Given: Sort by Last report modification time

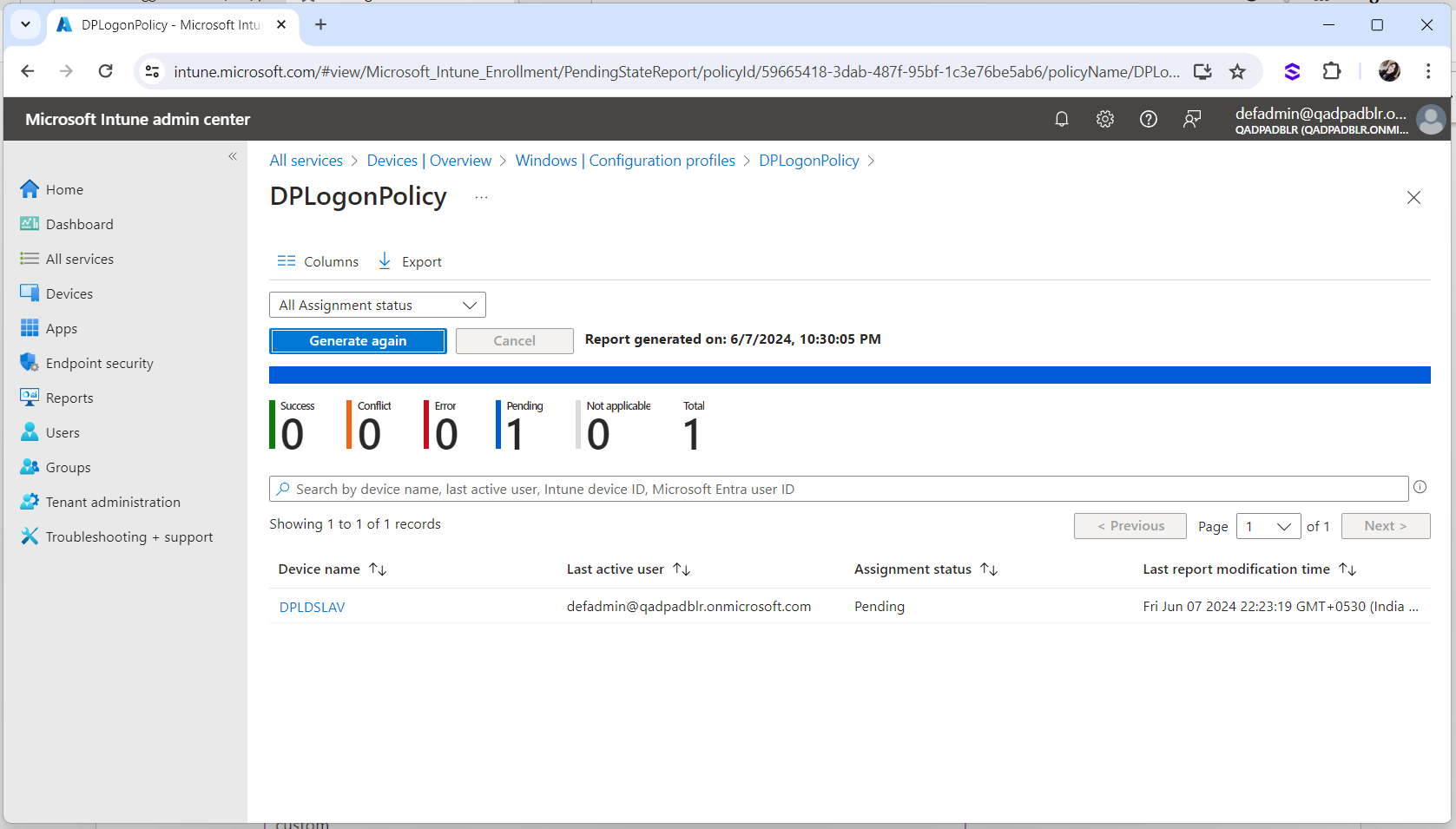Looking at the screenshot, I should (x=1249, y=569).
